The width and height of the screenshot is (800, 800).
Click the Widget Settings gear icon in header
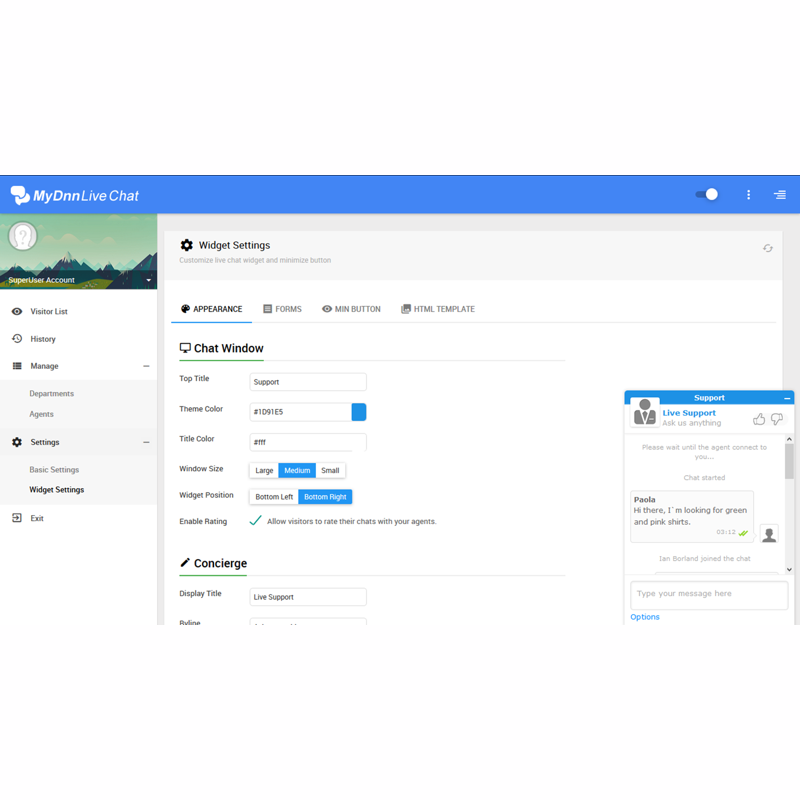[187, 245]
